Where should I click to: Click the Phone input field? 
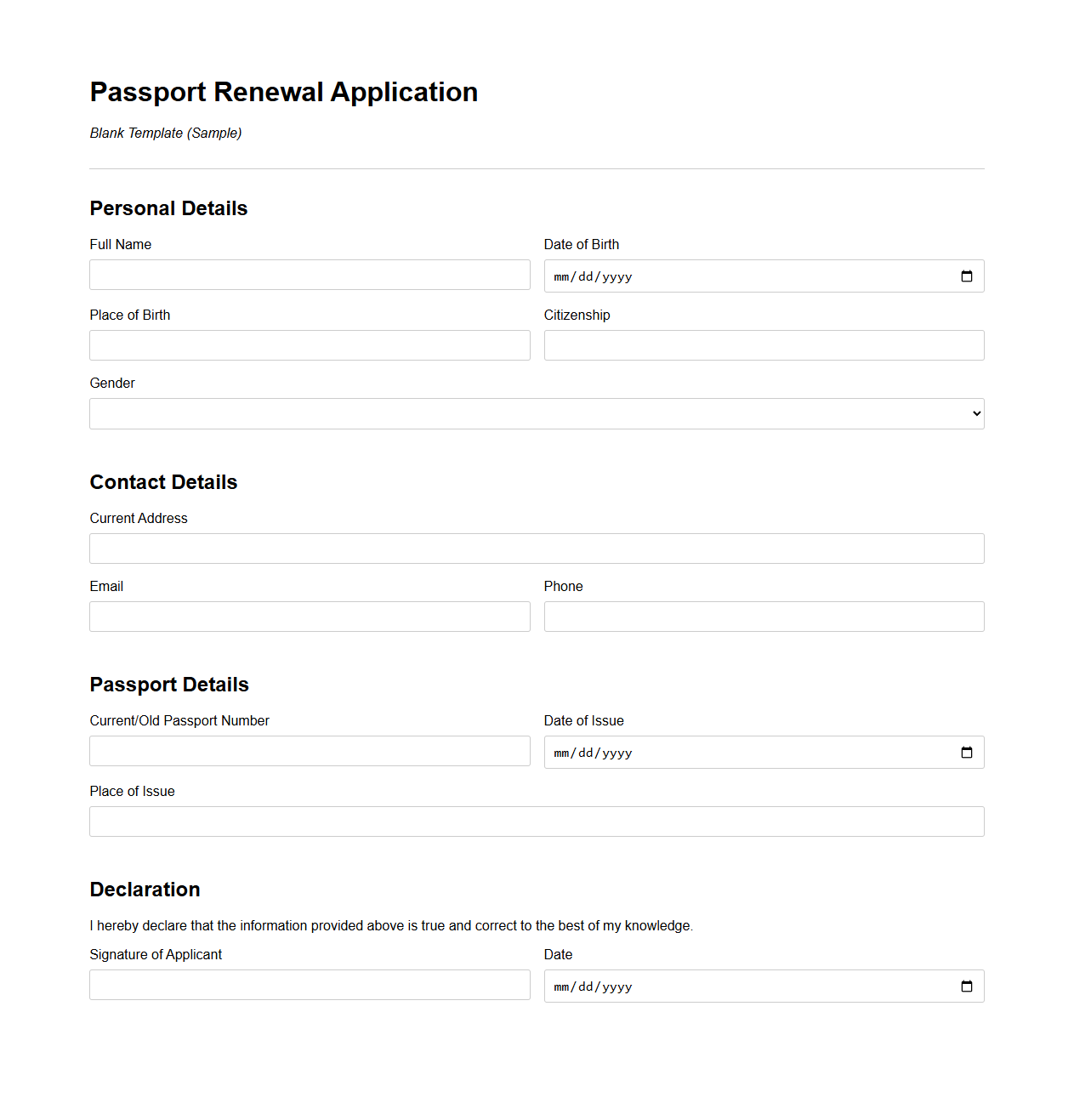point(764,616)
